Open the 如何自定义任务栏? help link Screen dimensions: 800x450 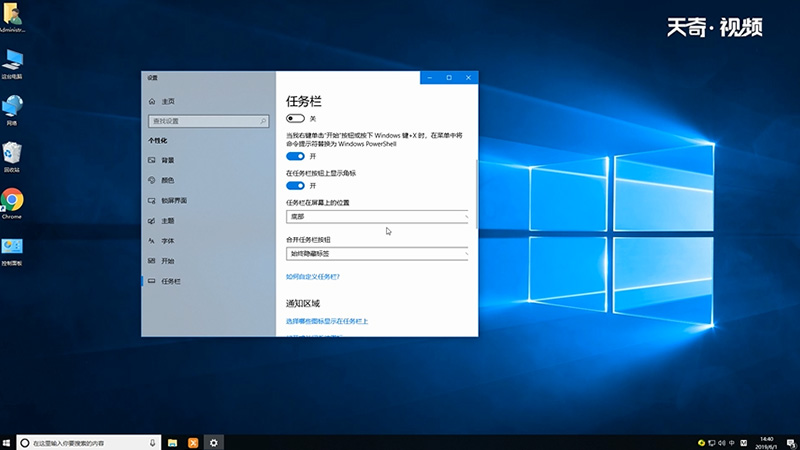[313, 277]
